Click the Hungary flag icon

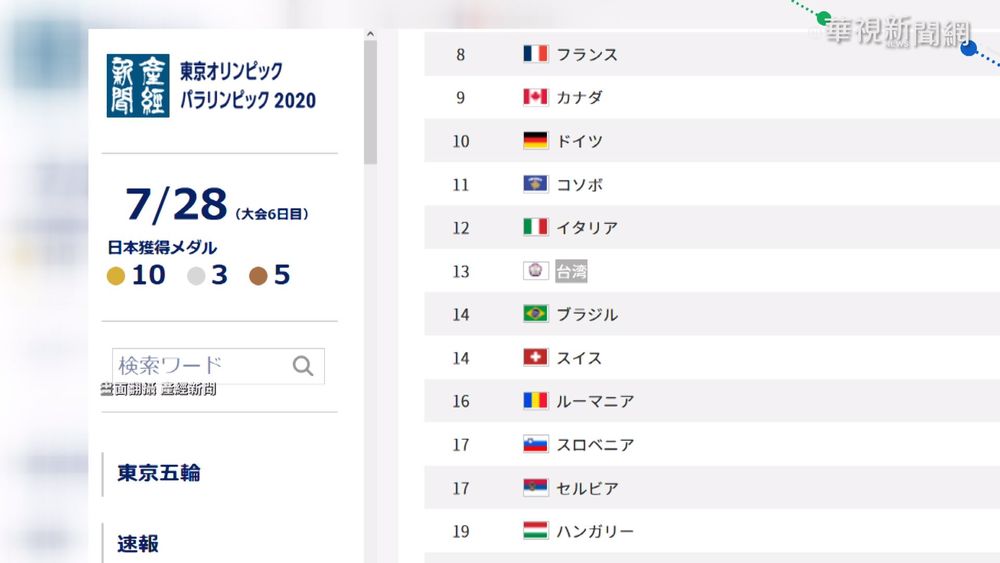pyautogui.click(x=535, y=531)
